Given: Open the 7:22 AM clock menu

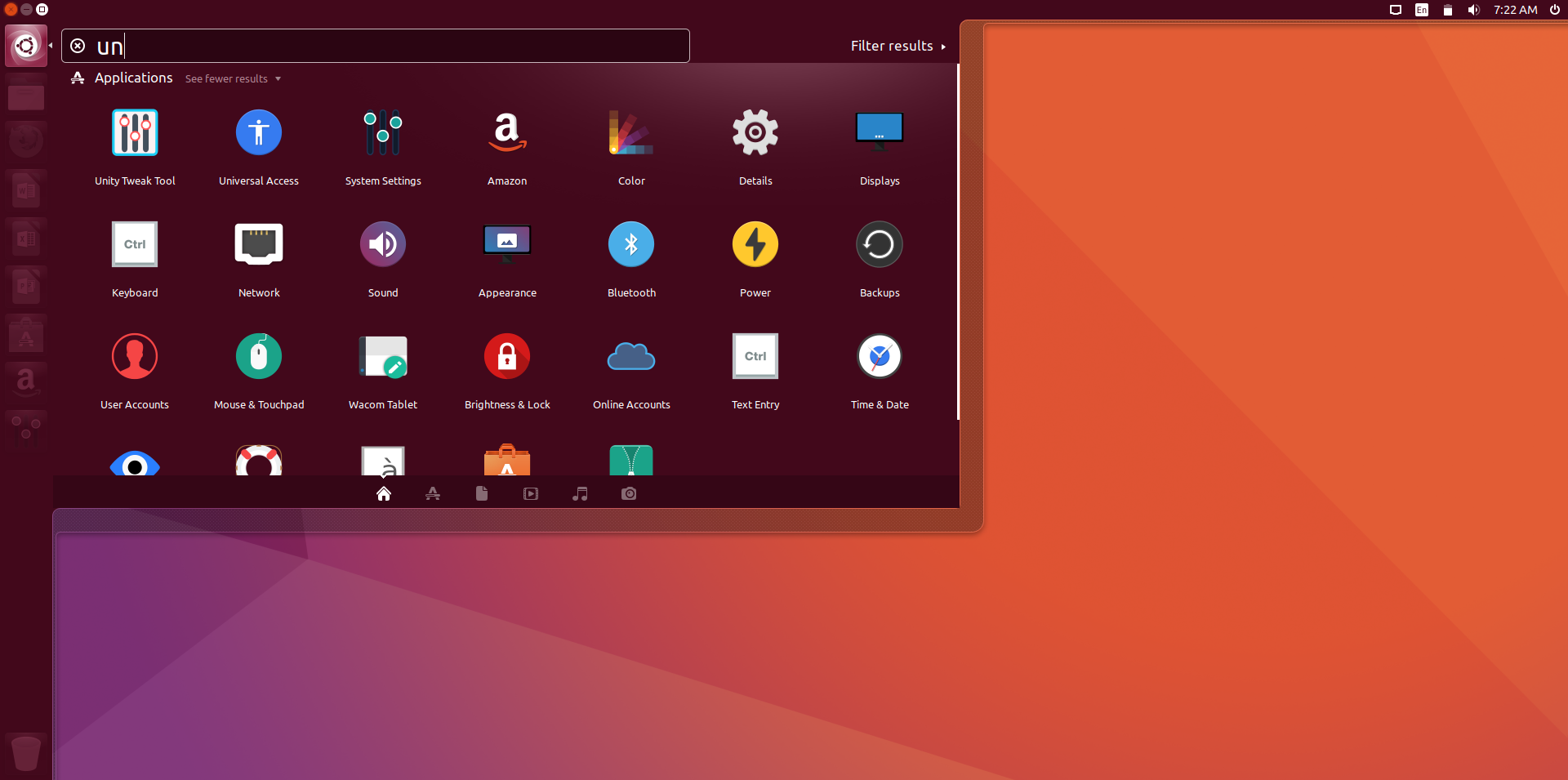Looking at the screenshot, I should pyautogui.click(x=1516, y=10).
